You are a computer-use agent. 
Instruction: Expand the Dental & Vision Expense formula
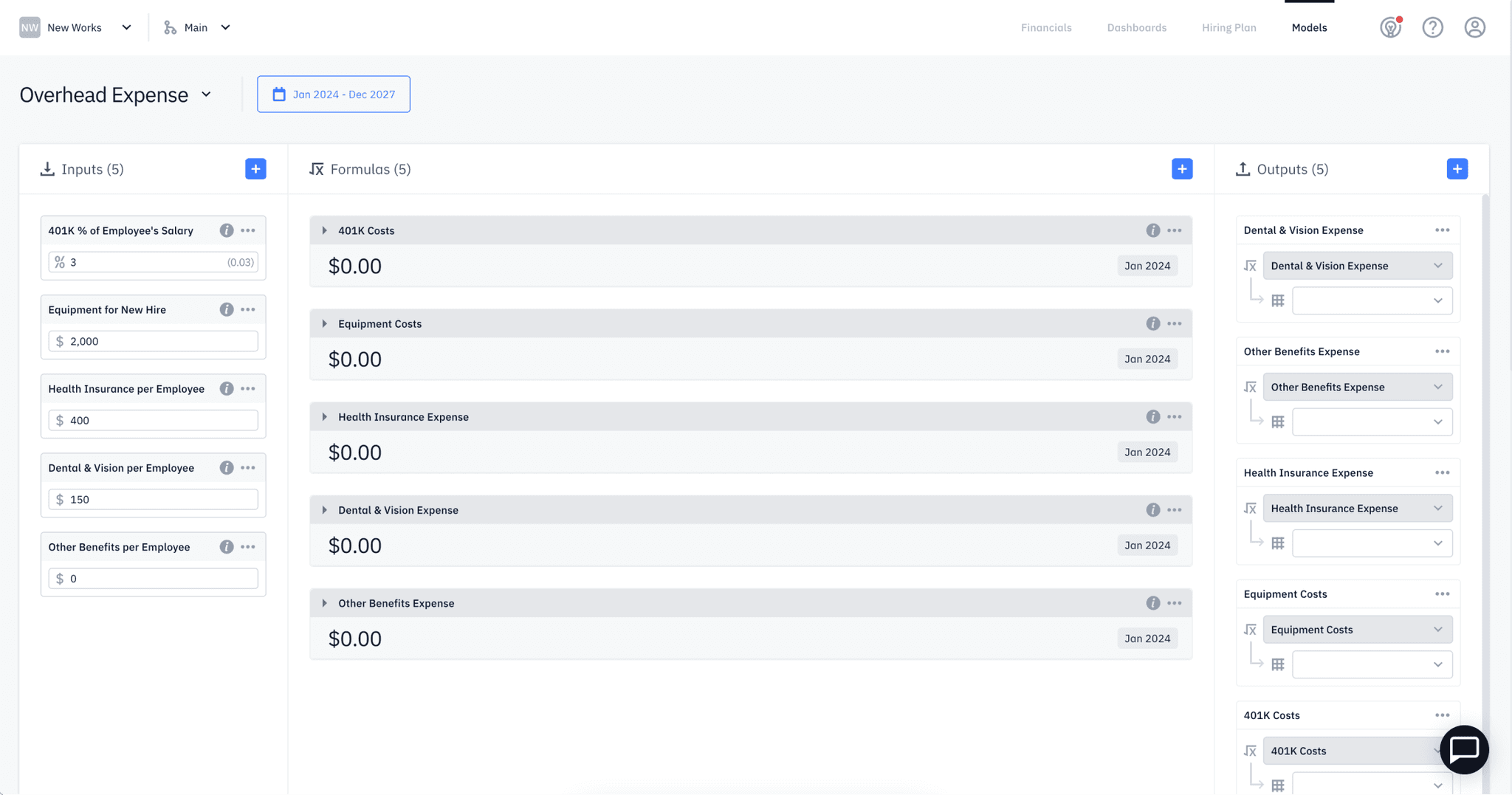[x=325, y=509]
